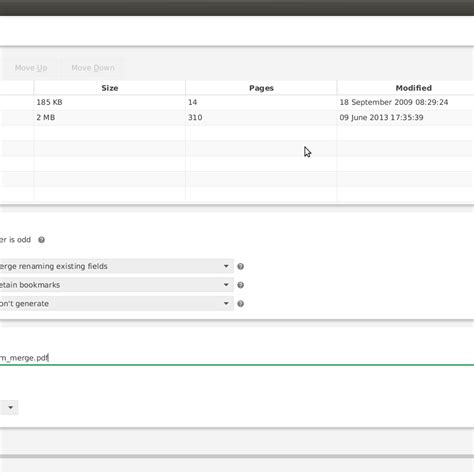This screenshot has height=474, width=474.
Task: Expand the small dropdown below destination field
Action: point(9,407)
